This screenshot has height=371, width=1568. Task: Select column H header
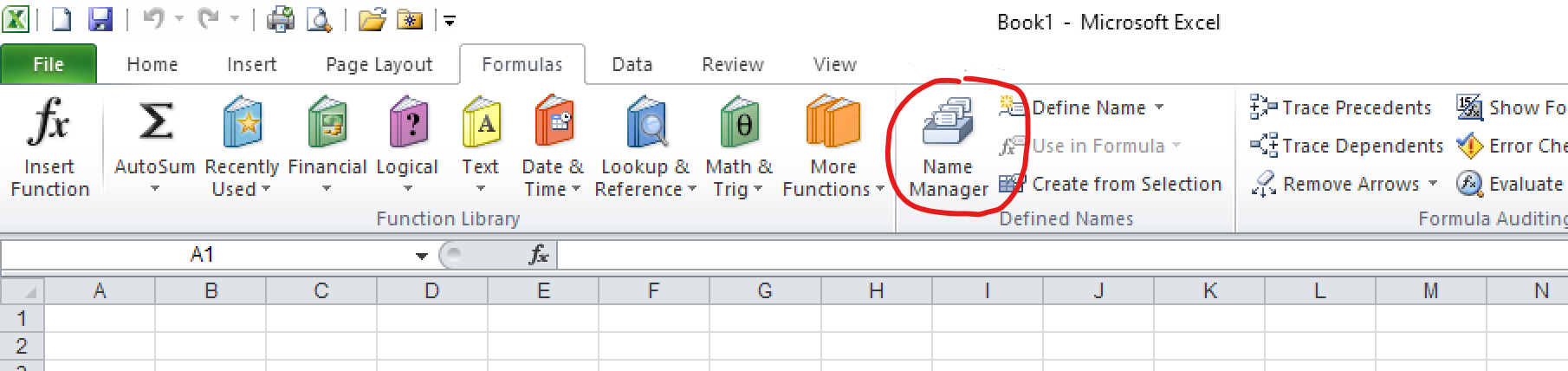876,291
